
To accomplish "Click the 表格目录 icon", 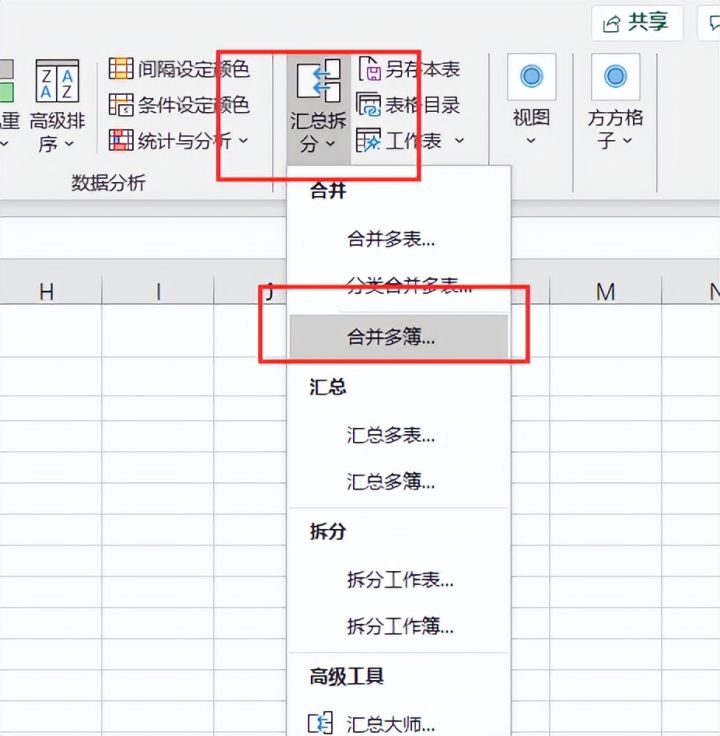I will [368, 104].
